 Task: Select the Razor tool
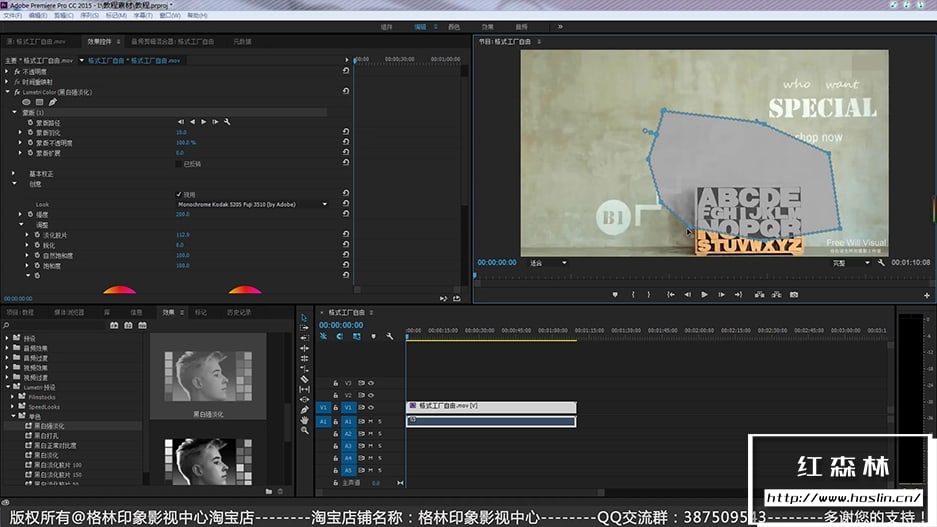[304, 379]
